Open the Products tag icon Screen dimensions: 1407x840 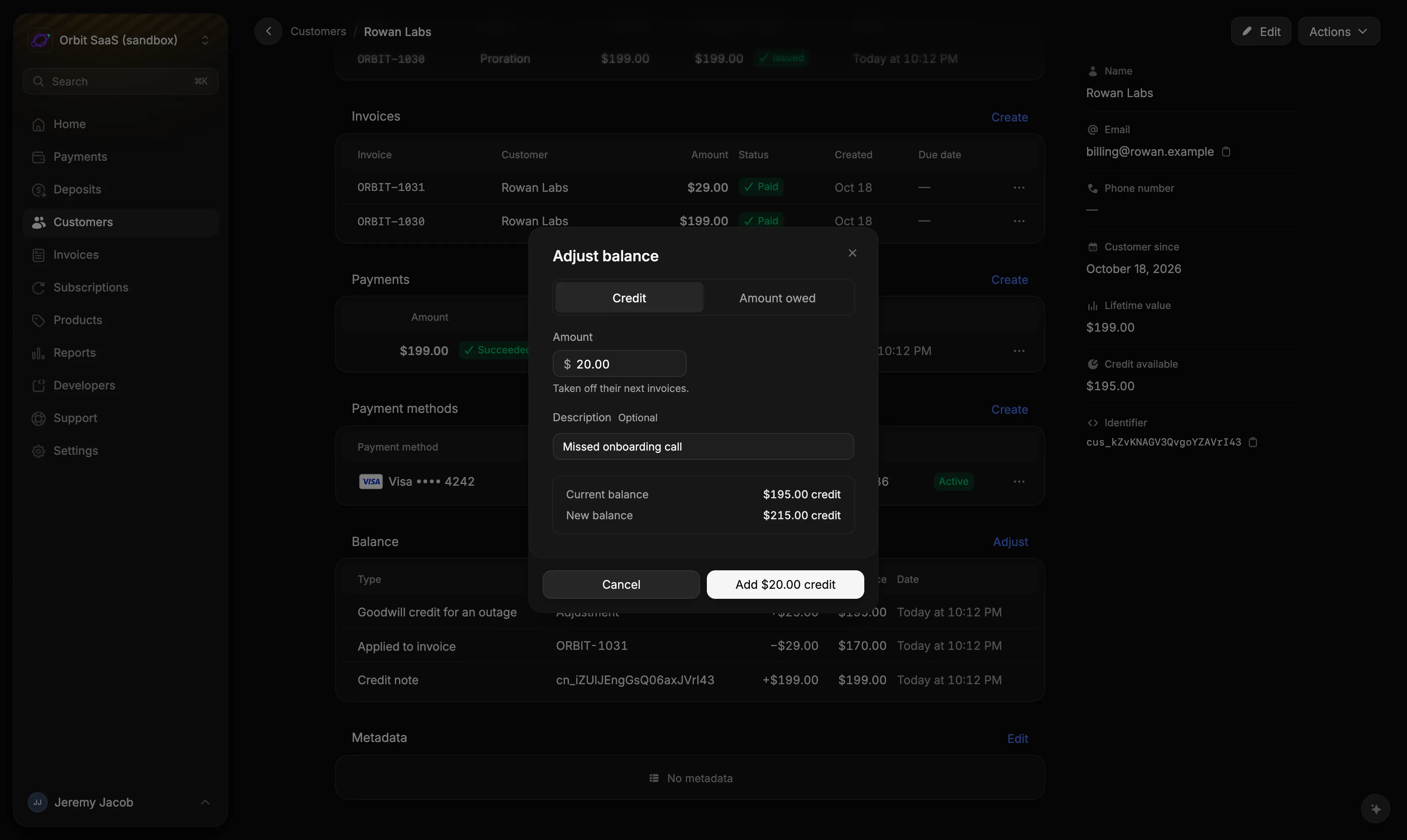[x=39, y=320]
